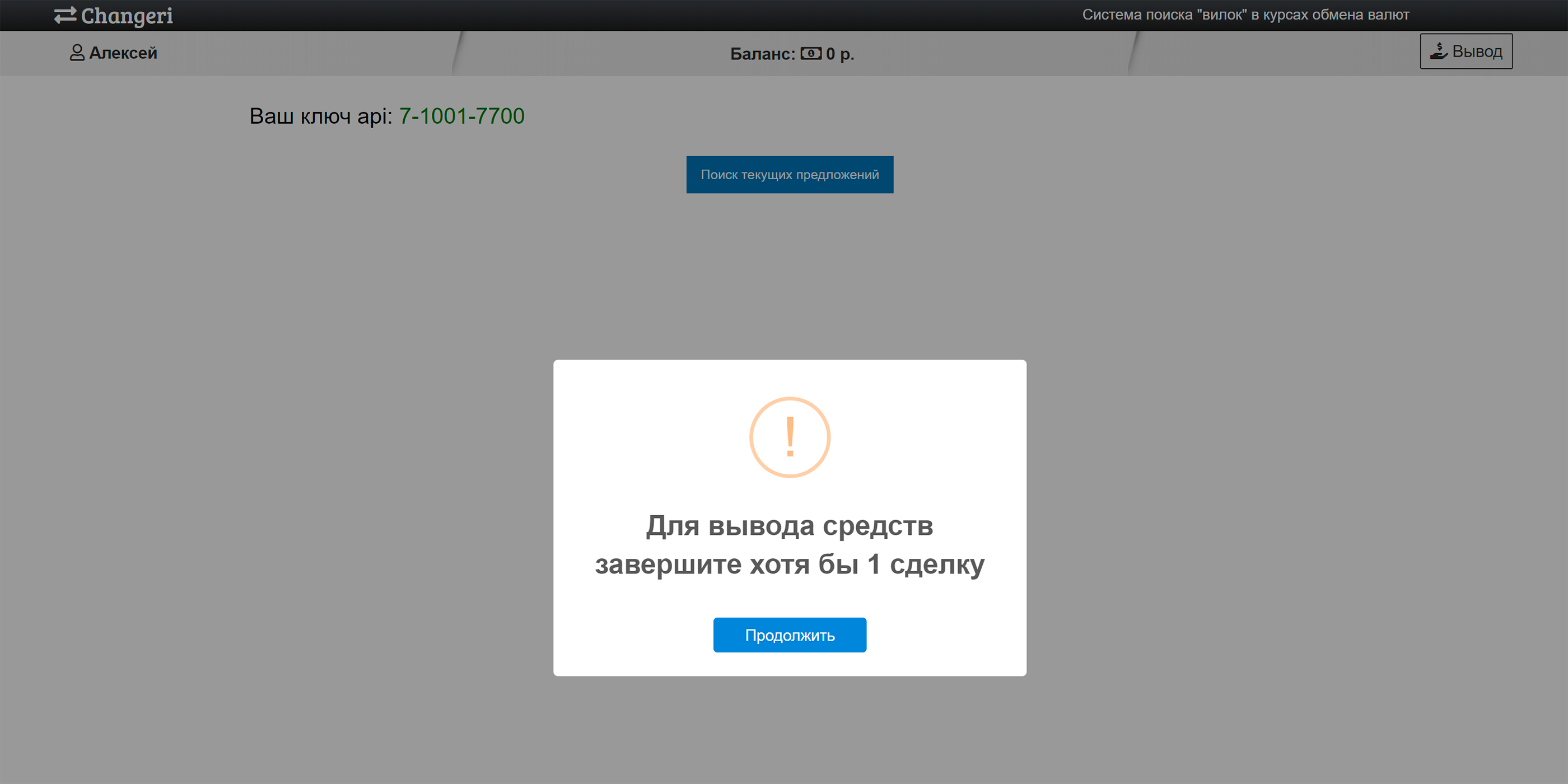1568x784 pixels.
Task: Click the exchange arrows logo icon
Action: click(65, 15)
